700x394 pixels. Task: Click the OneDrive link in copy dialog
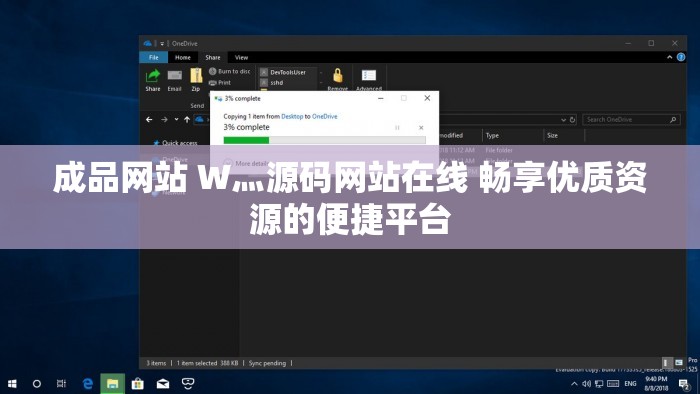[325, 116]
